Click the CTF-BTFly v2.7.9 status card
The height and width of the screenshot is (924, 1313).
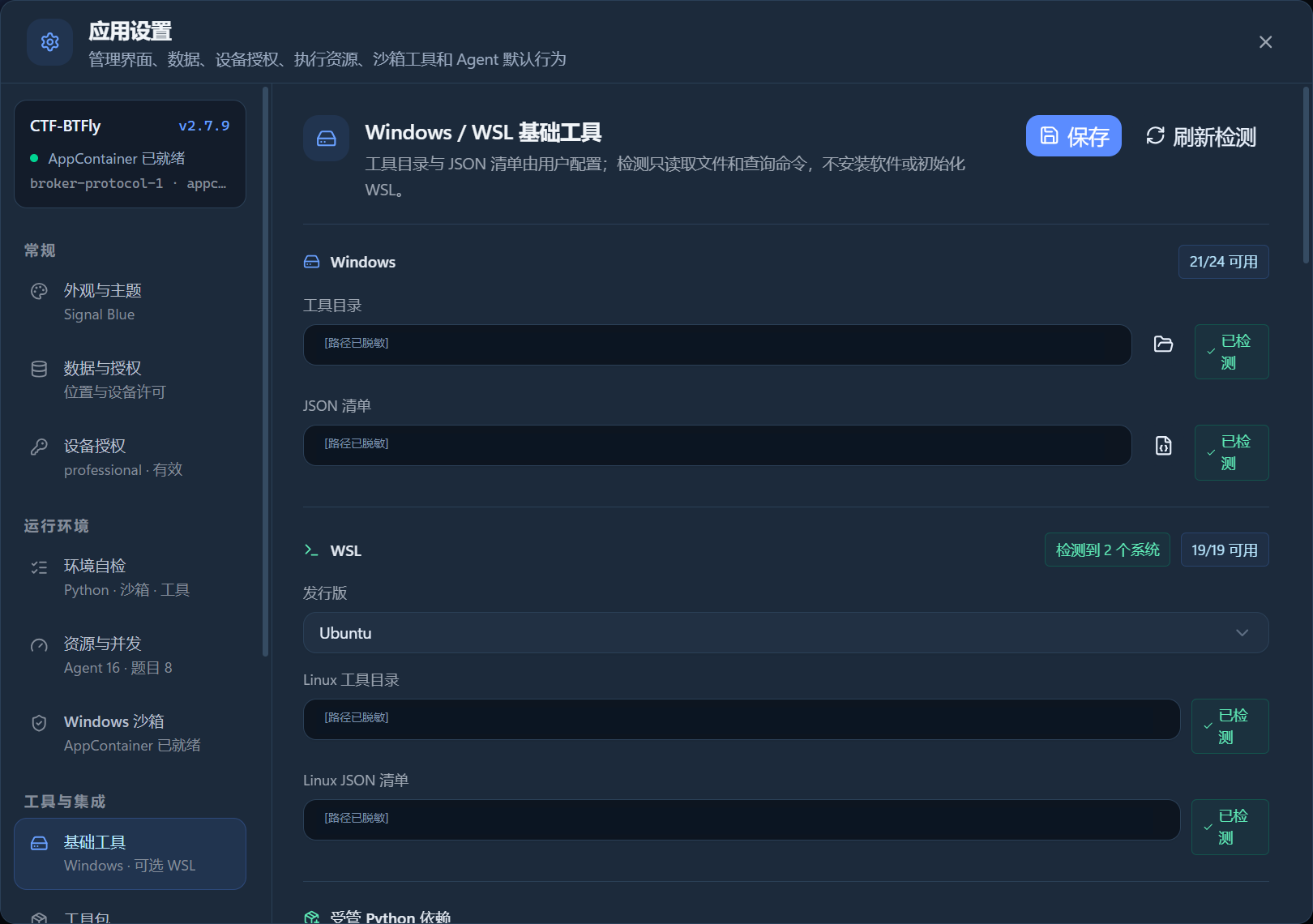tap(130, 154)
